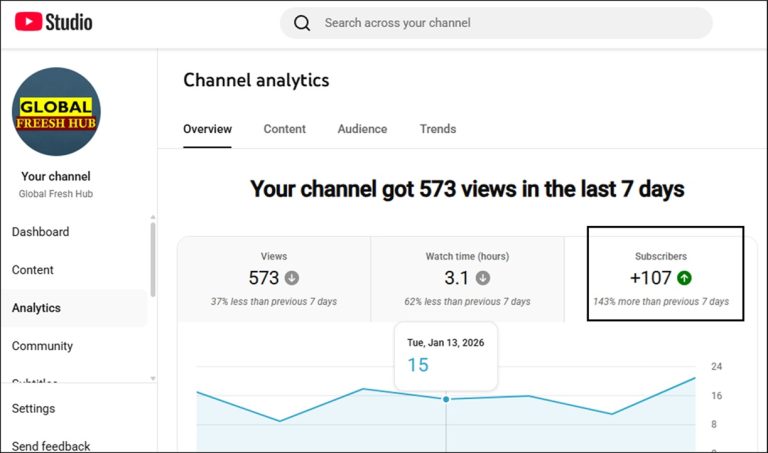This screenshot has width=768, height=453.
Task: Click the green up arrow beside Subscribers
Action: pyautogui.click(x=684, y=278)
